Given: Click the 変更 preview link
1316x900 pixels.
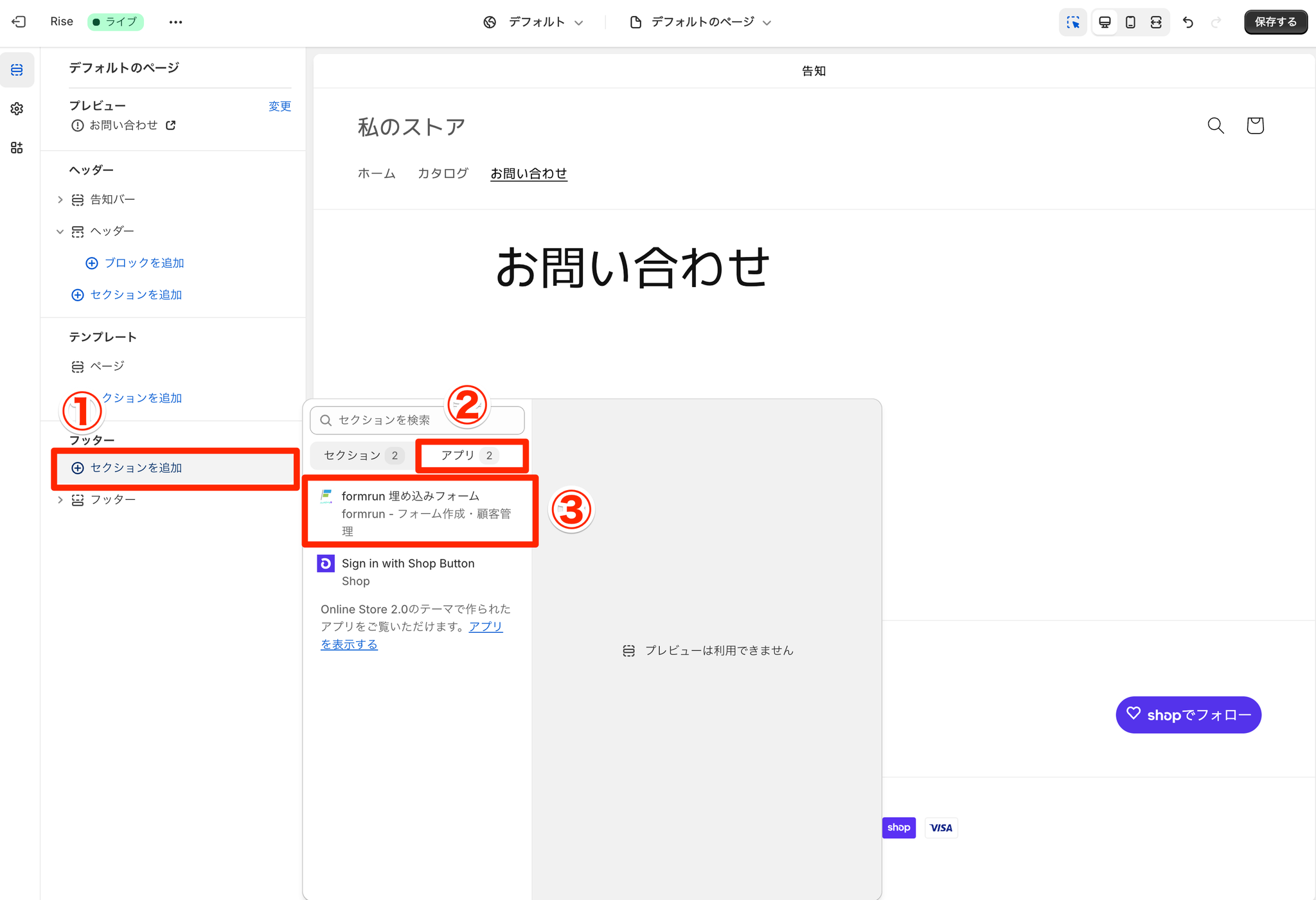Looking at the screenshot, I should coord(280,106).
